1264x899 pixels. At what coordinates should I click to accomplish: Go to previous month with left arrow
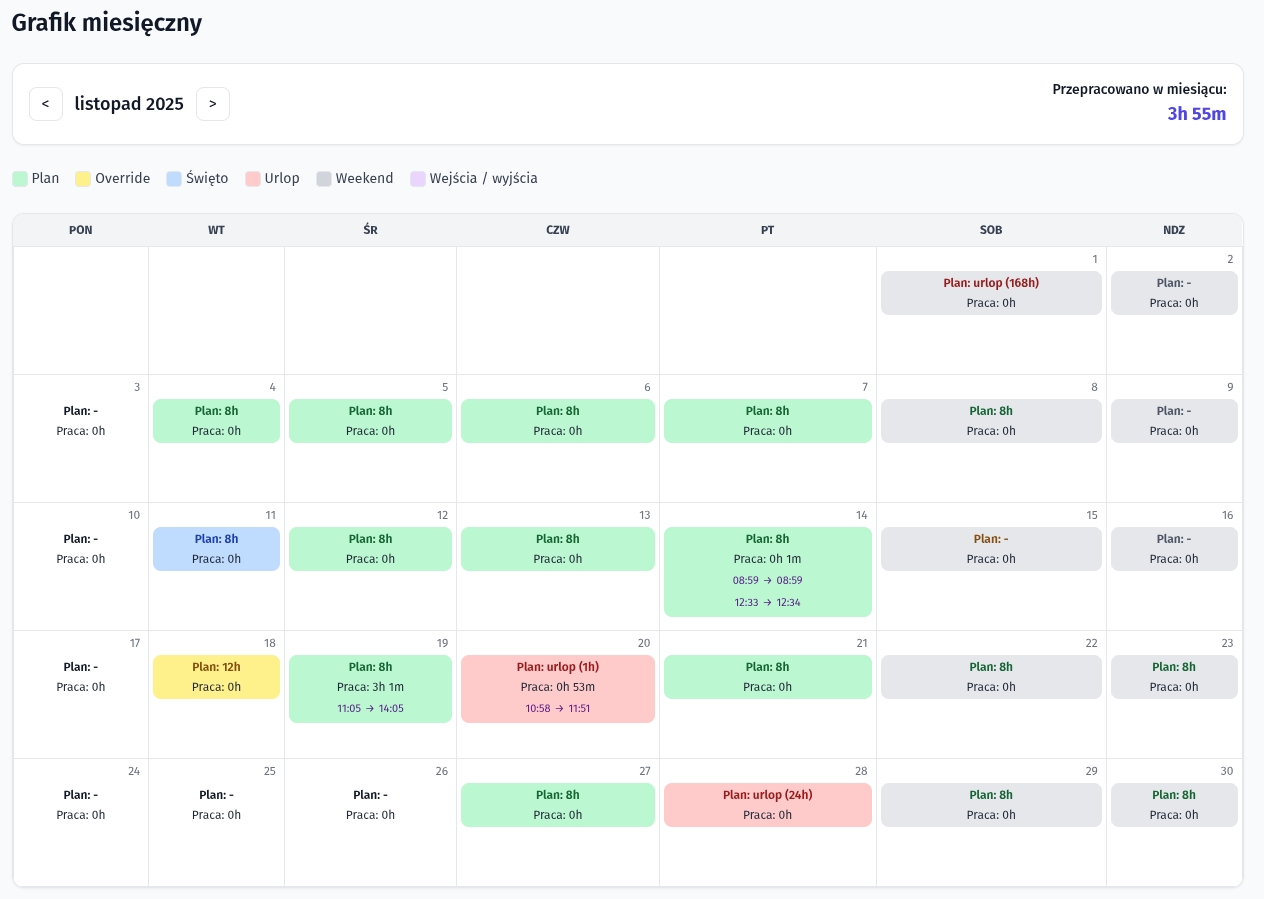click(x=46, y=104)
